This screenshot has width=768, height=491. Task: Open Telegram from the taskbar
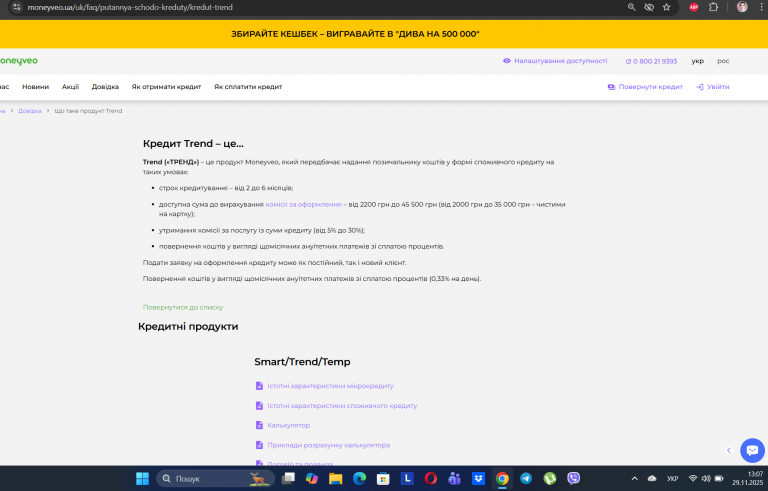(526, 478)
